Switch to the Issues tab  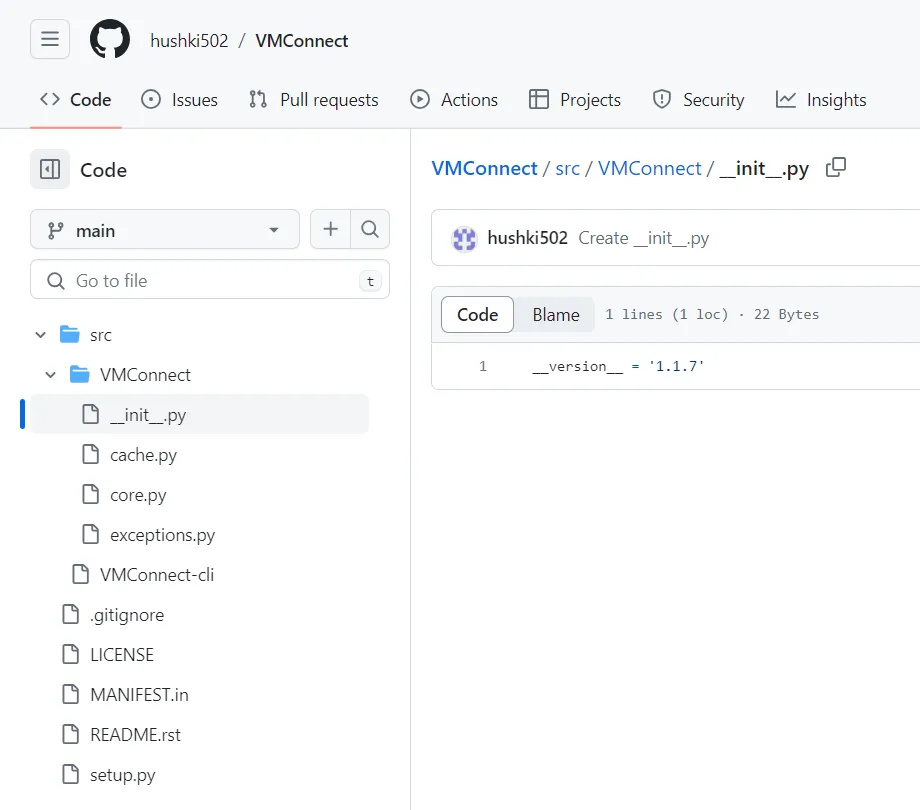[180, 99]
